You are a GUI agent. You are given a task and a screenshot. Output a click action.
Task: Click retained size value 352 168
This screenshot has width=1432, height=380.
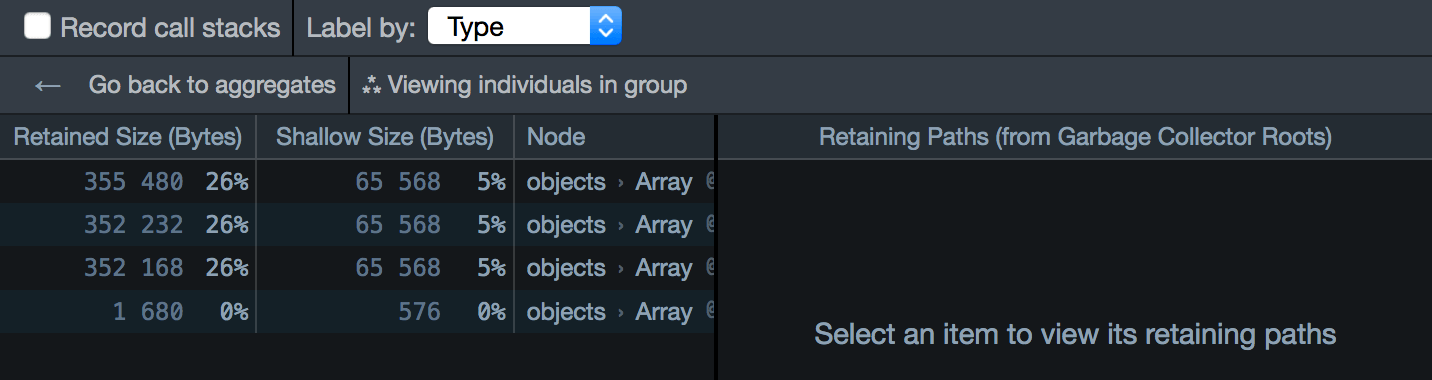point(134,268)
